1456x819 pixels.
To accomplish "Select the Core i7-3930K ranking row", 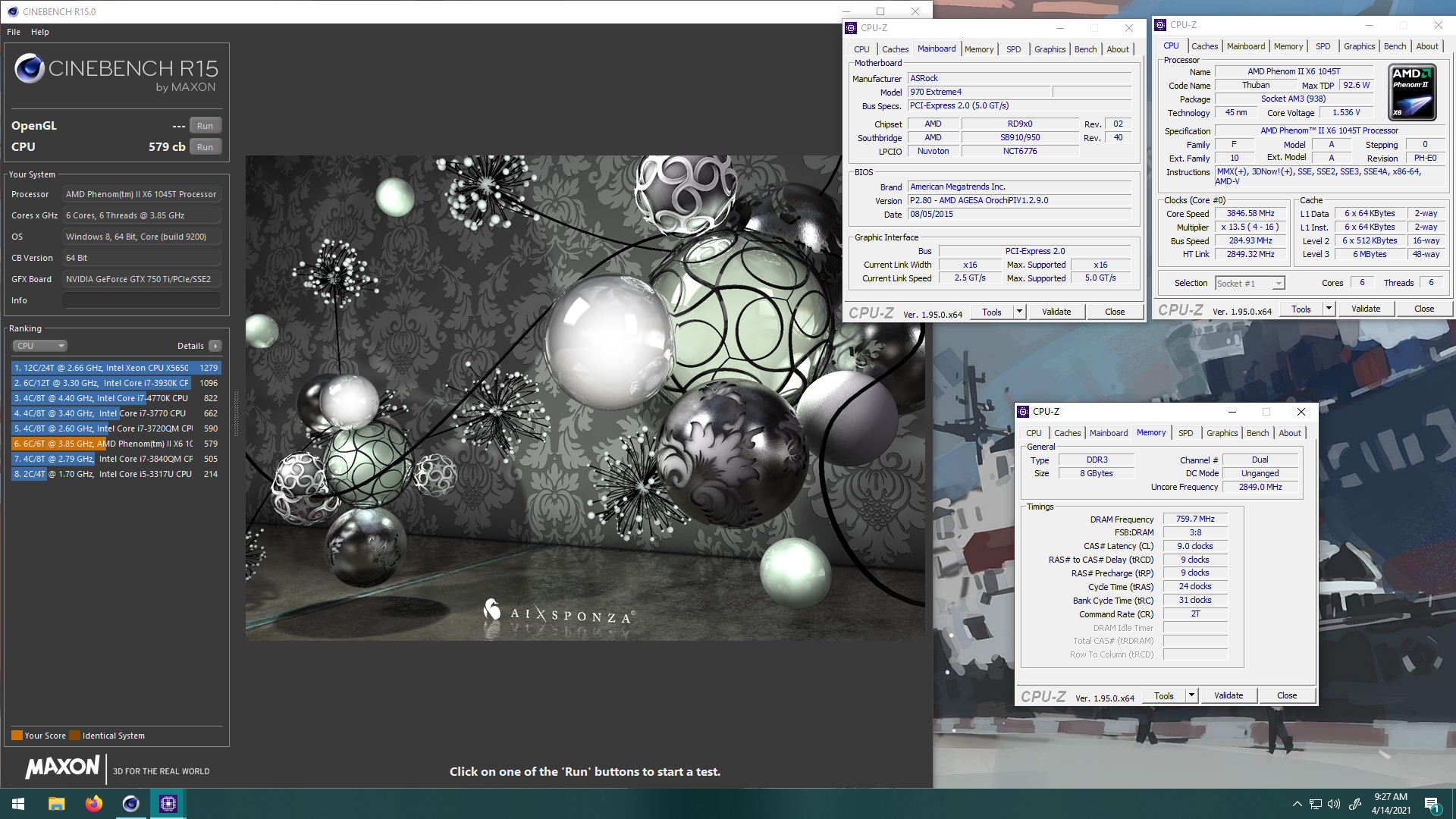I will tap(116, 383).
